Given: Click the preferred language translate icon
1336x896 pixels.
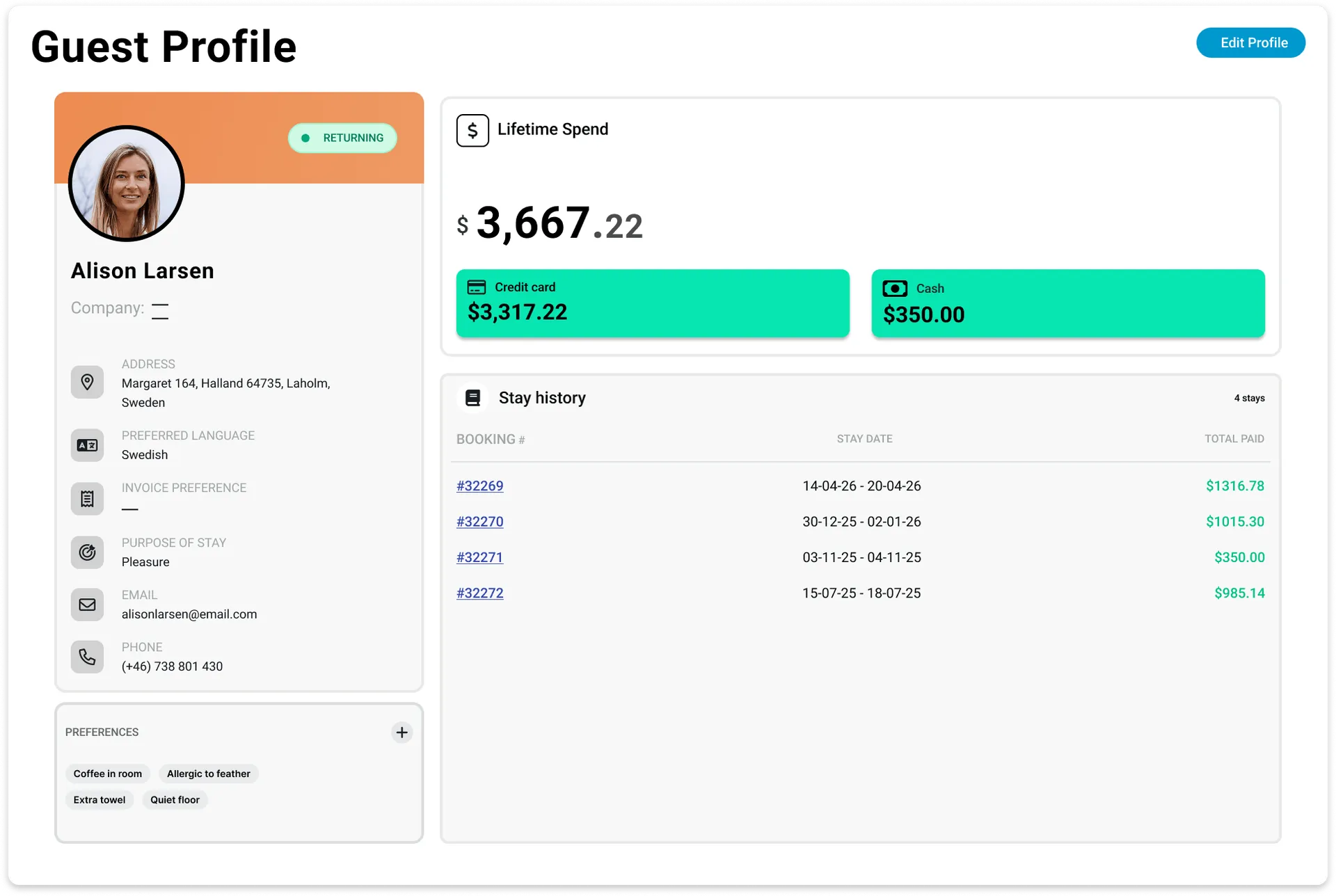Looking at the screenshot, I should pos(87,445).
